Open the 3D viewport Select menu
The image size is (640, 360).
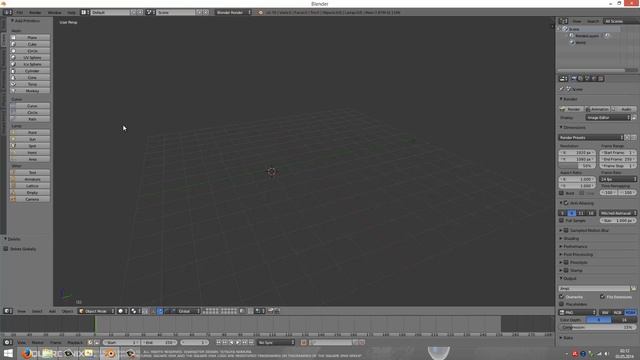(37, 311)
